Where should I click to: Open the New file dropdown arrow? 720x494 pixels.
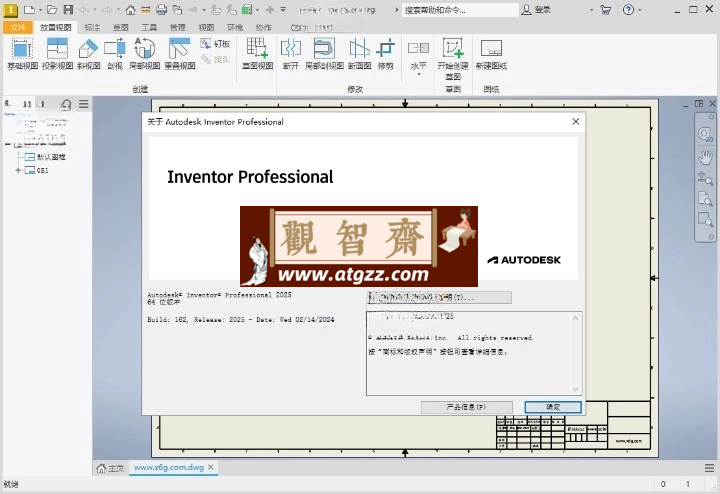pos(40,10)
